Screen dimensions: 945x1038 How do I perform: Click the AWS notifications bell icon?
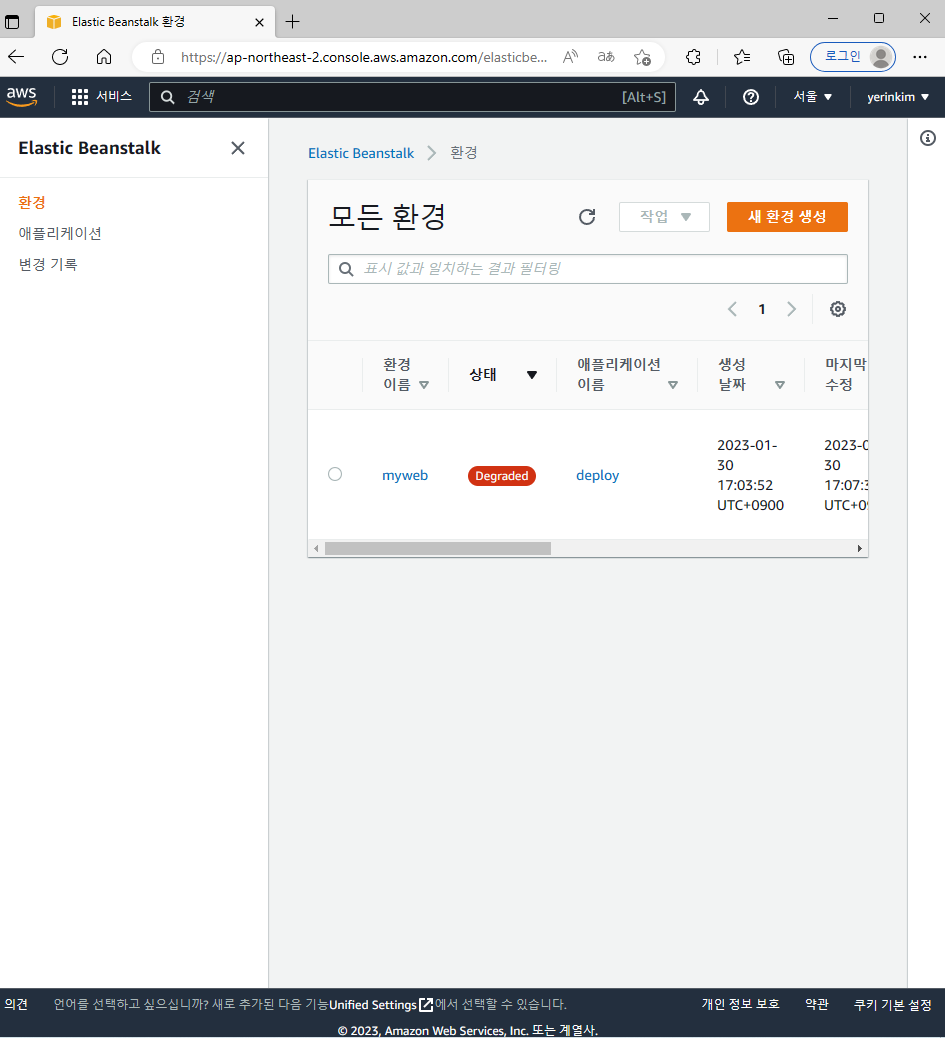point(701,97)
